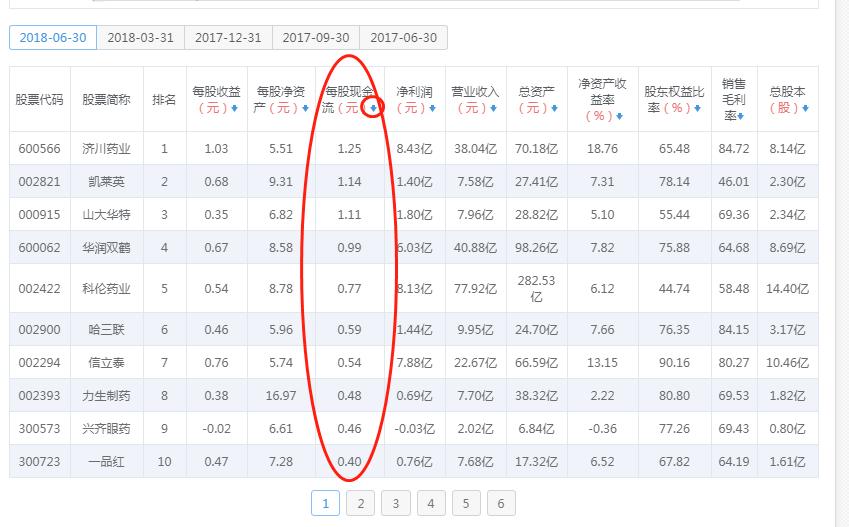Sort by 总股本 arrow icon
This screenshot has width=849, height=527.
tap(806, 108)
